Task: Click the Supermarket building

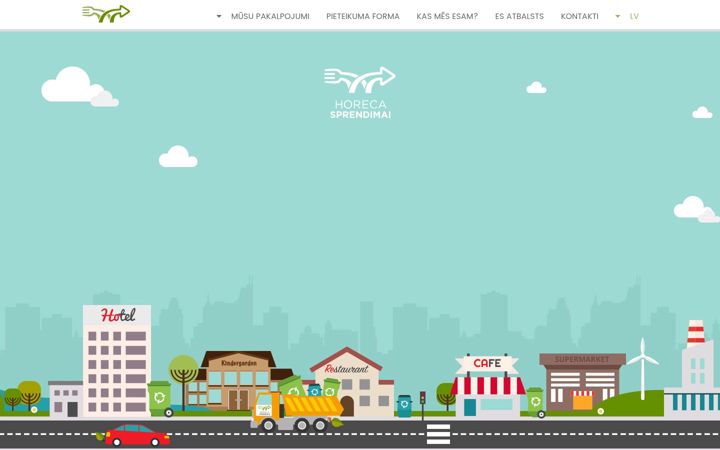Action: (582, 382)
